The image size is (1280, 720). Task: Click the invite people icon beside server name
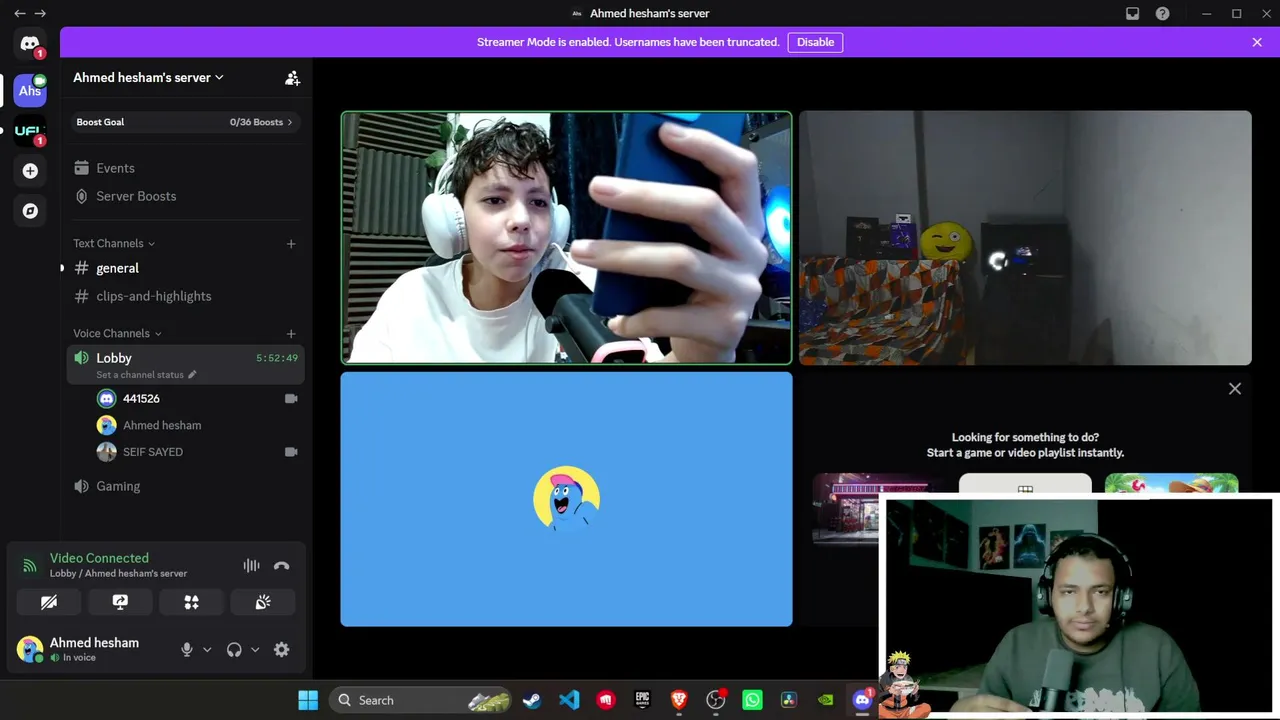click(x=292, y=78)
